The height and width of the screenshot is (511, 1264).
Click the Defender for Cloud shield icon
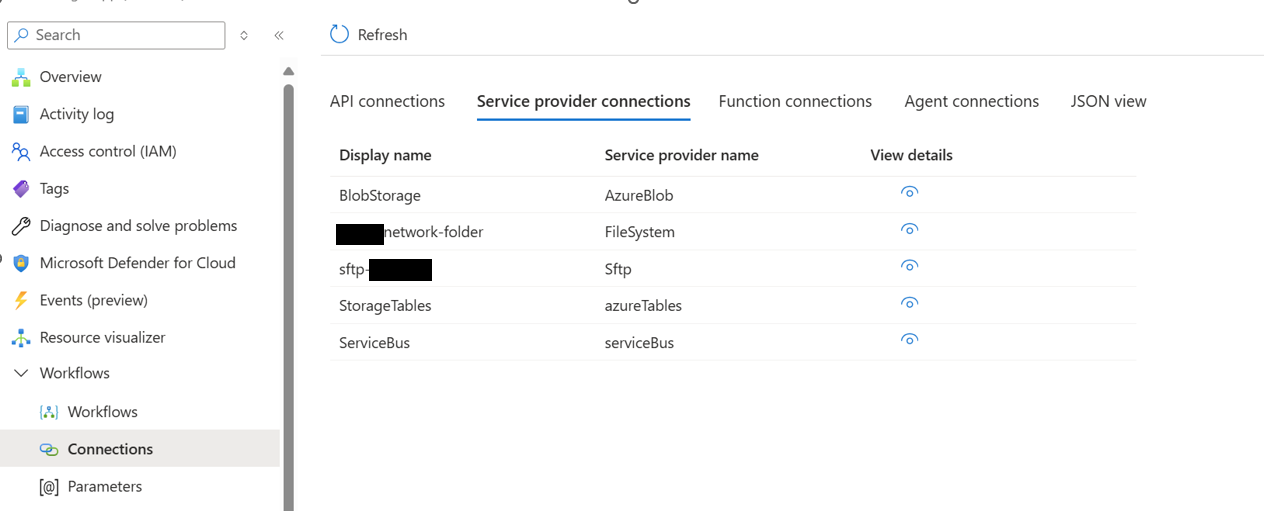click(21, 263)
